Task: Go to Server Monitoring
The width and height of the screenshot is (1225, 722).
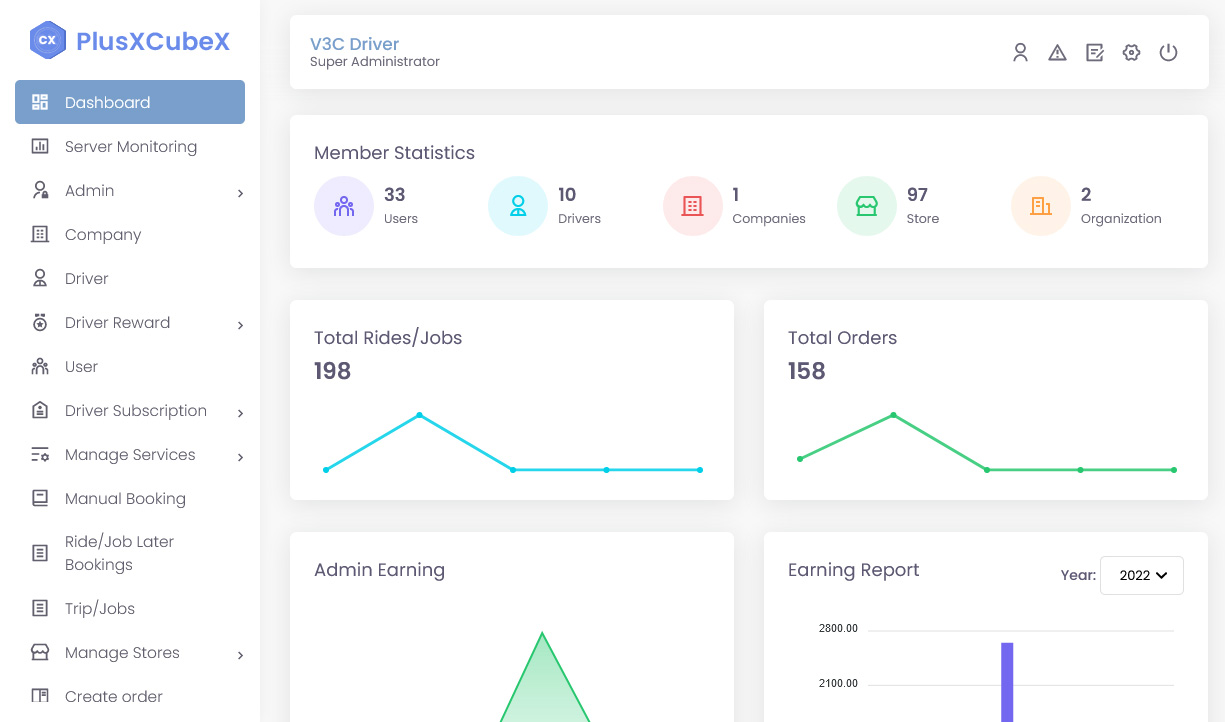Action: coord(130,146)
